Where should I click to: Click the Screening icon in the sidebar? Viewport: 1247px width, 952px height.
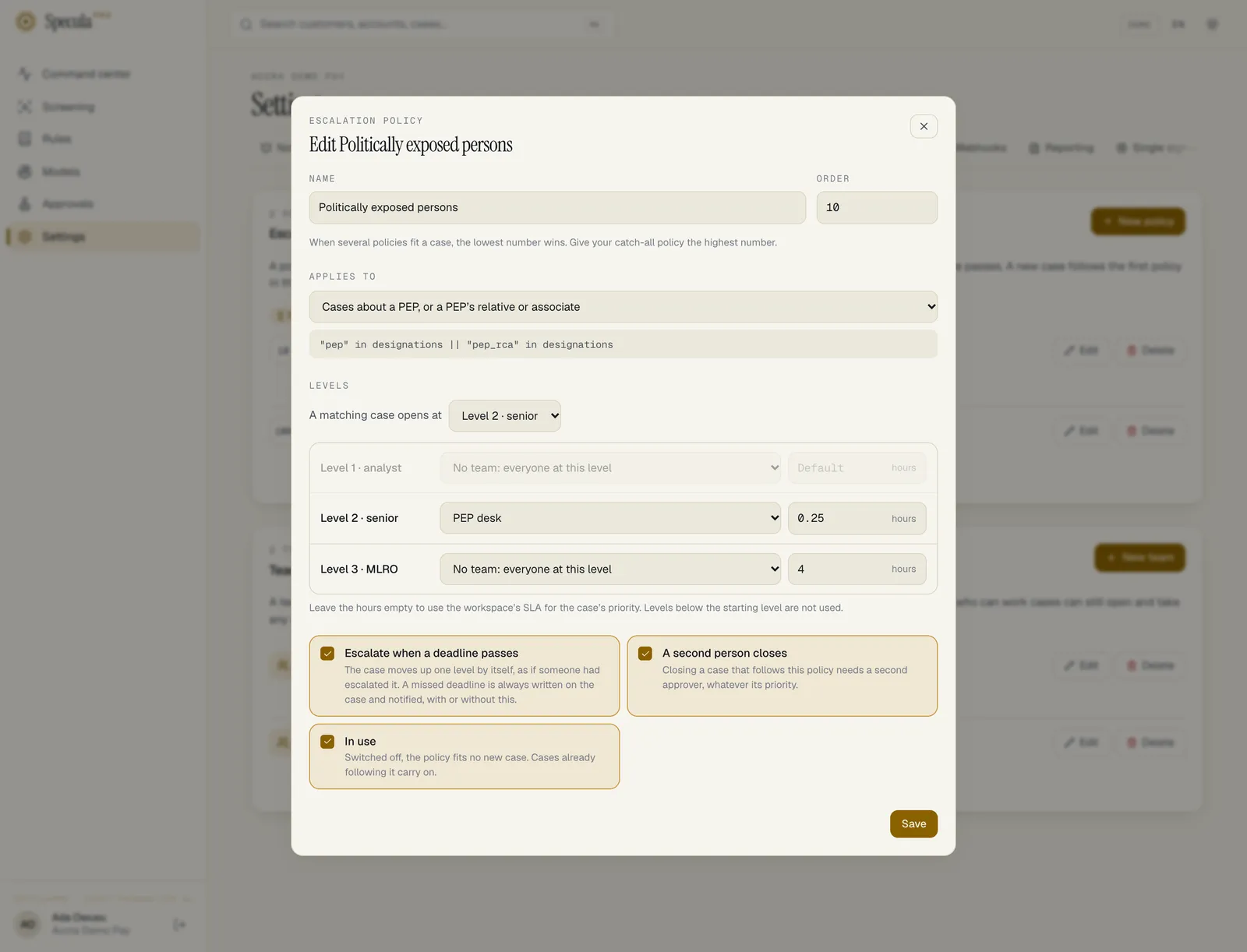pos(25,107)
